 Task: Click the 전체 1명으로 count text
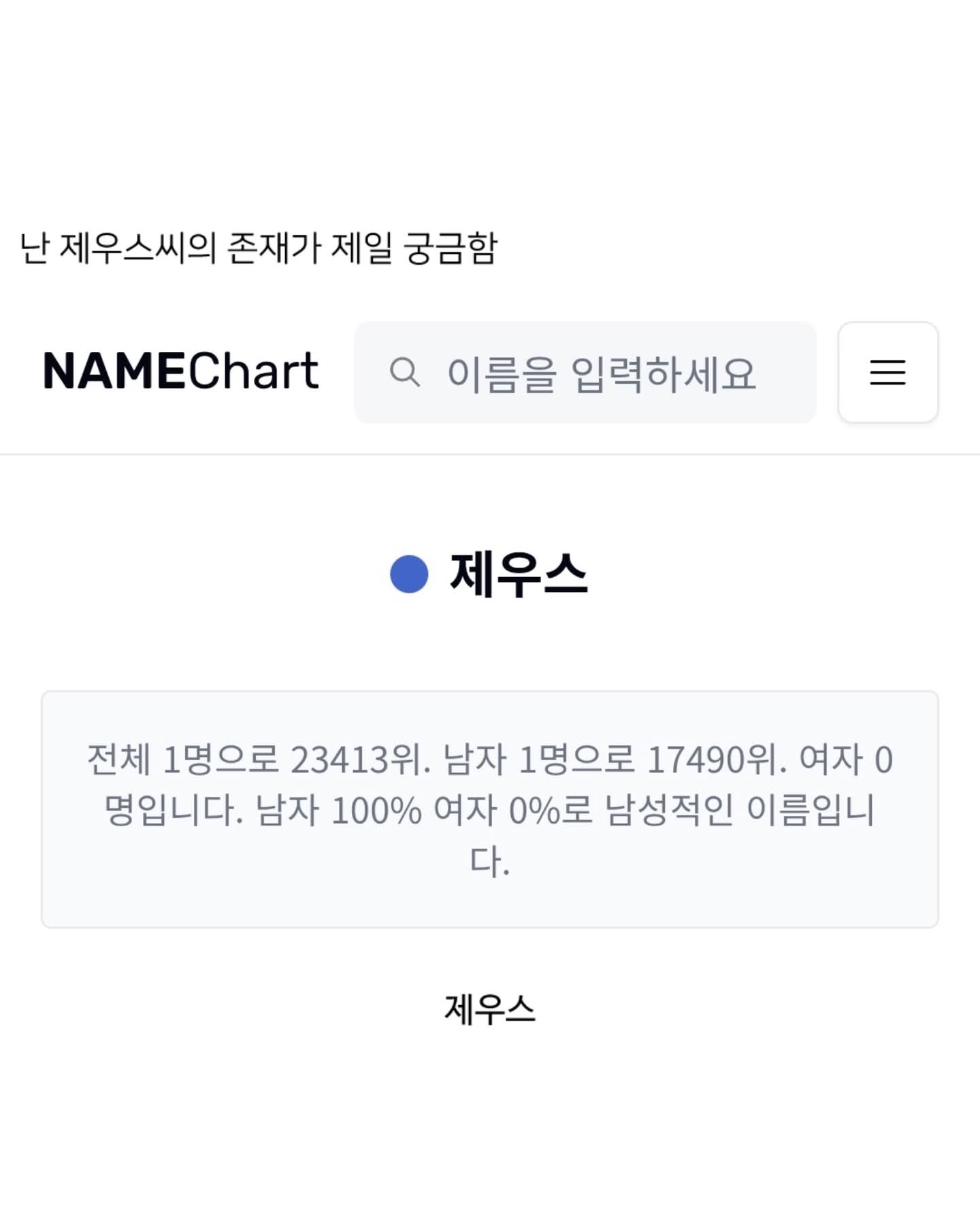tap(183, 759)
